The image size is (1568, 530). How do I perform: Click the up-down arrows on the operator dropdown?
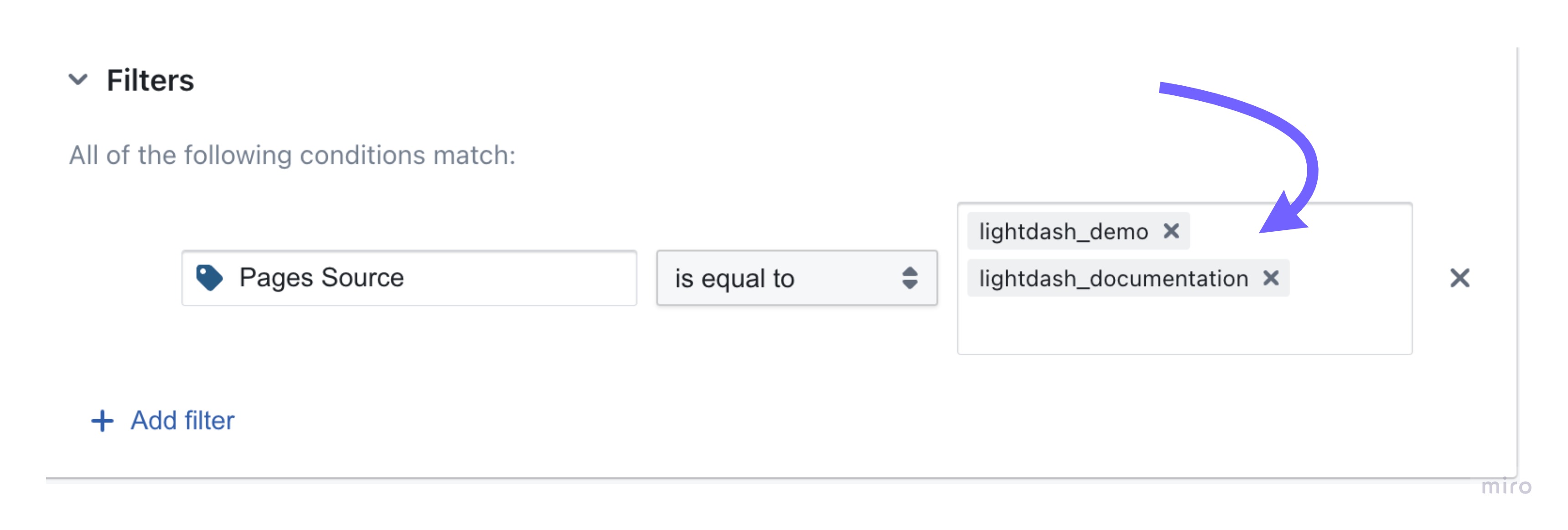pos(910,278)
